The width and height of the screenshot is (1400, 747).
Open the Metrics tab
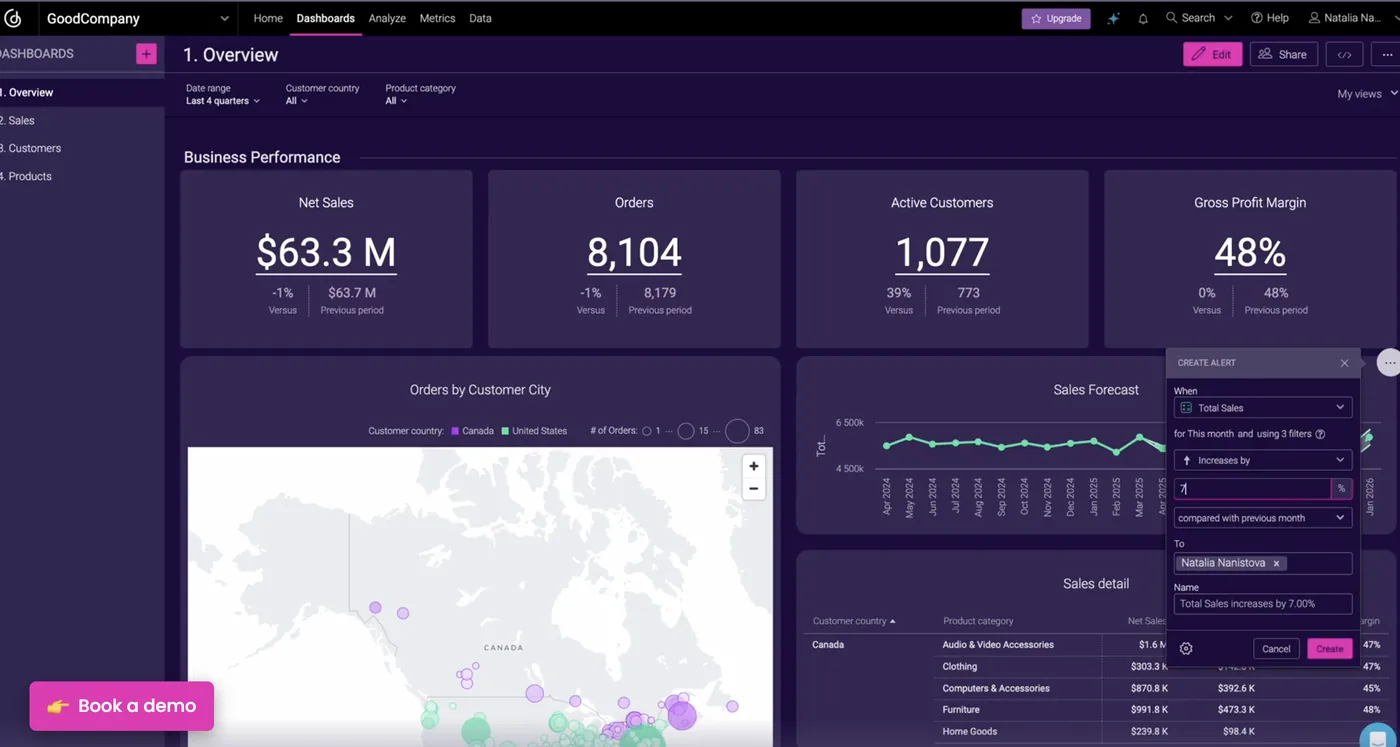(x=437, y=18)
